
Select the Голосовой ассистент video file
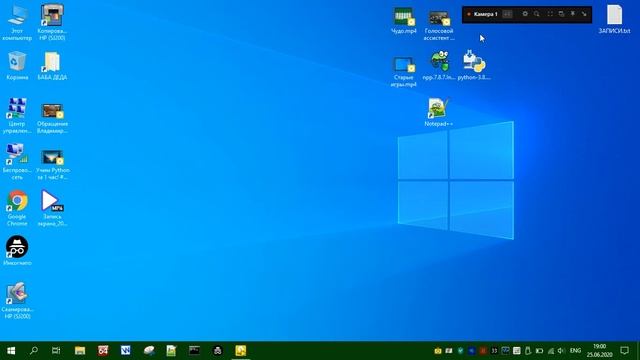pyautogui.click(x=439, y=25)
